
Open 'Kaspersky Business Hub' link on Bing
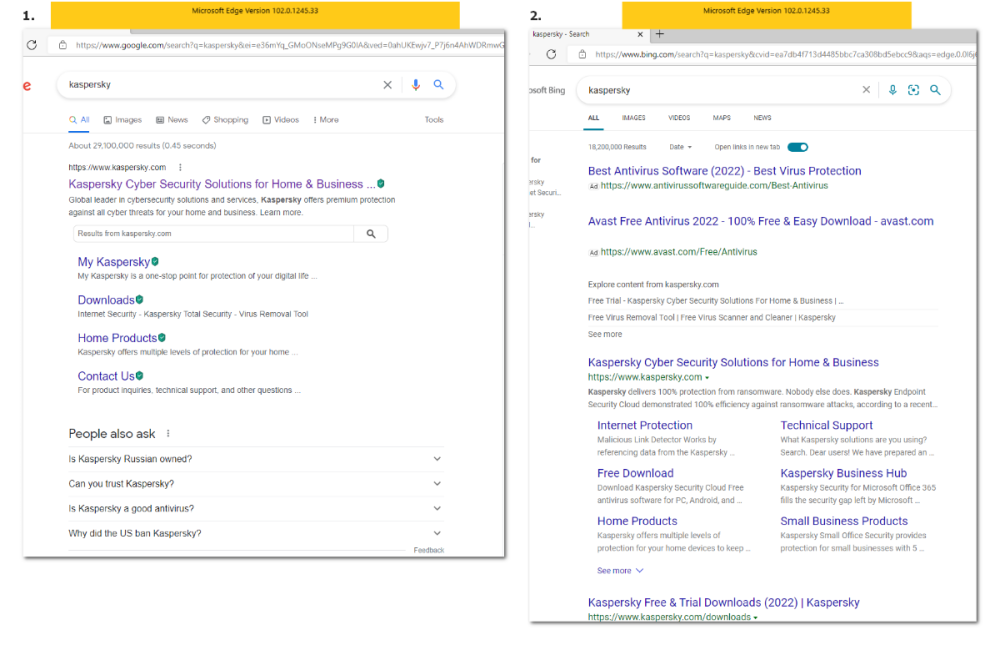pos(843,473)
